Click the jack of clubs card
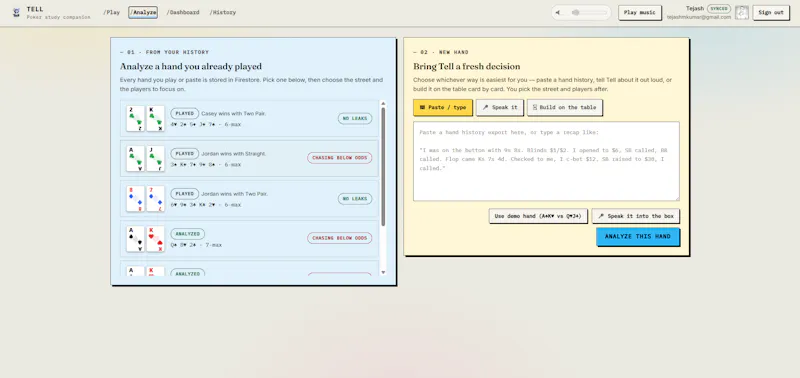 [156, 159]
